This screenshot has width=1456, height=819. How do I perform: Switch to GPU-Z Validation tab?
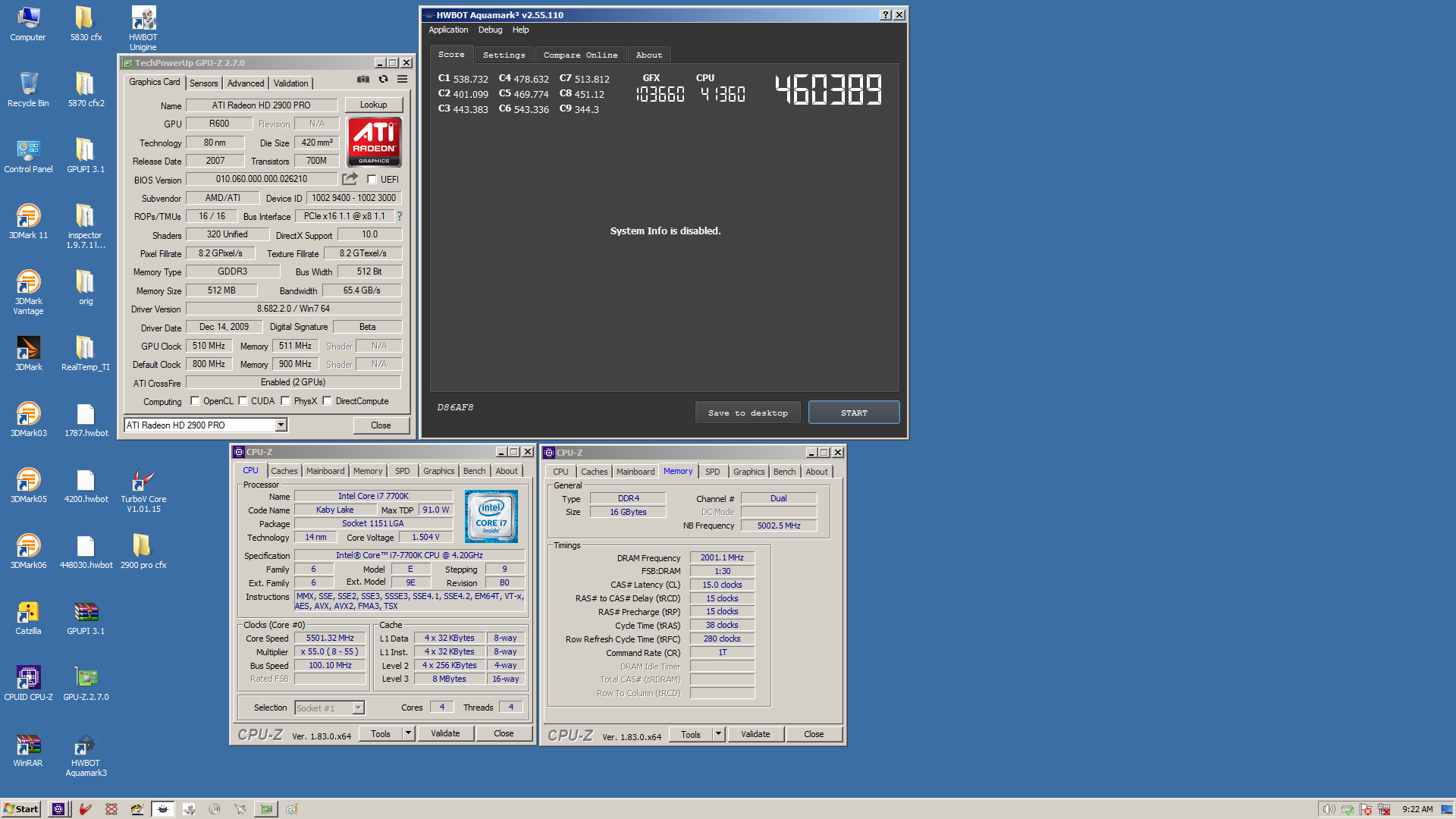(x=291, y=83)
